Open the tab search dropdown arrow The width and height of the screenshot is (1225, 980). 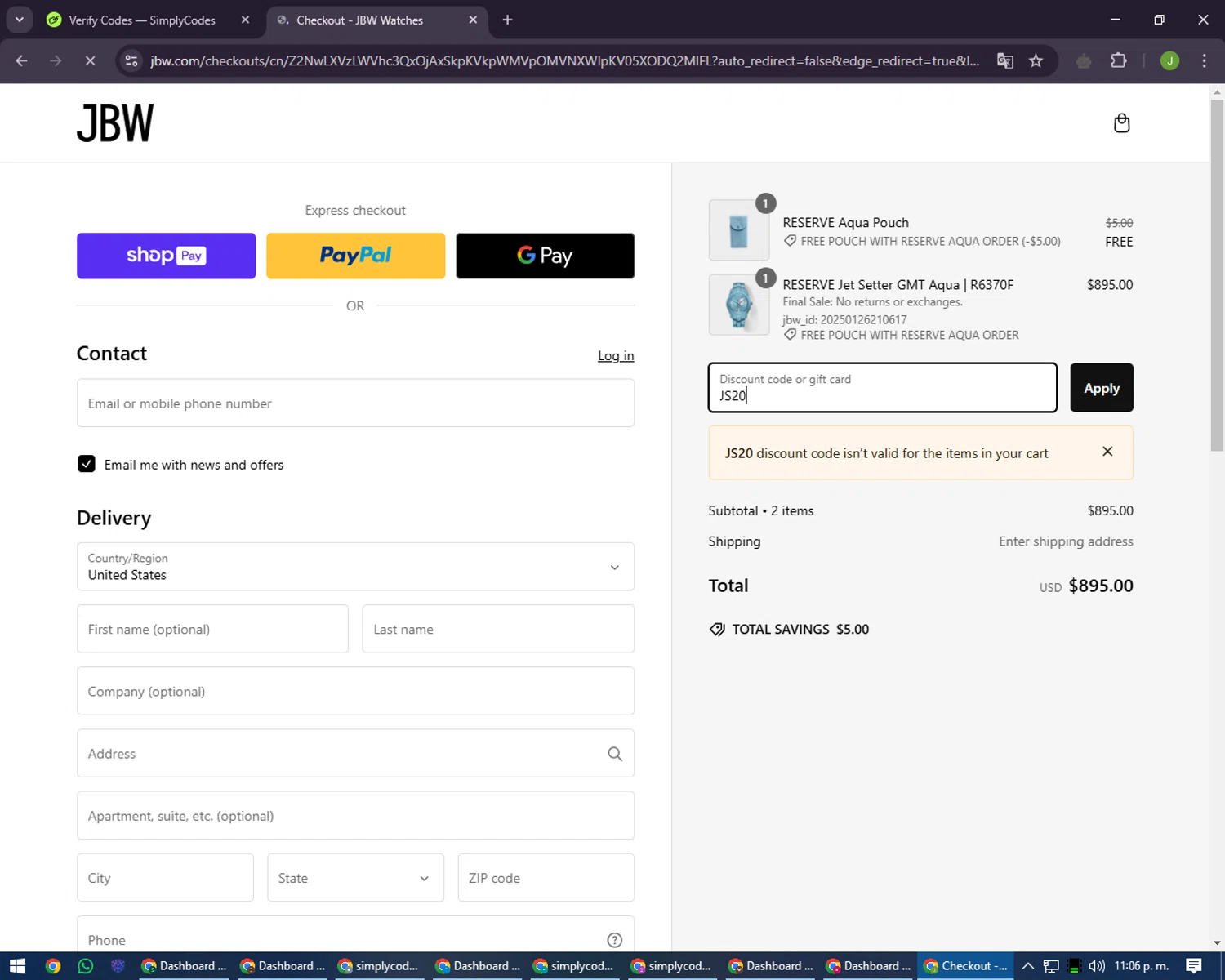point(19,20)
